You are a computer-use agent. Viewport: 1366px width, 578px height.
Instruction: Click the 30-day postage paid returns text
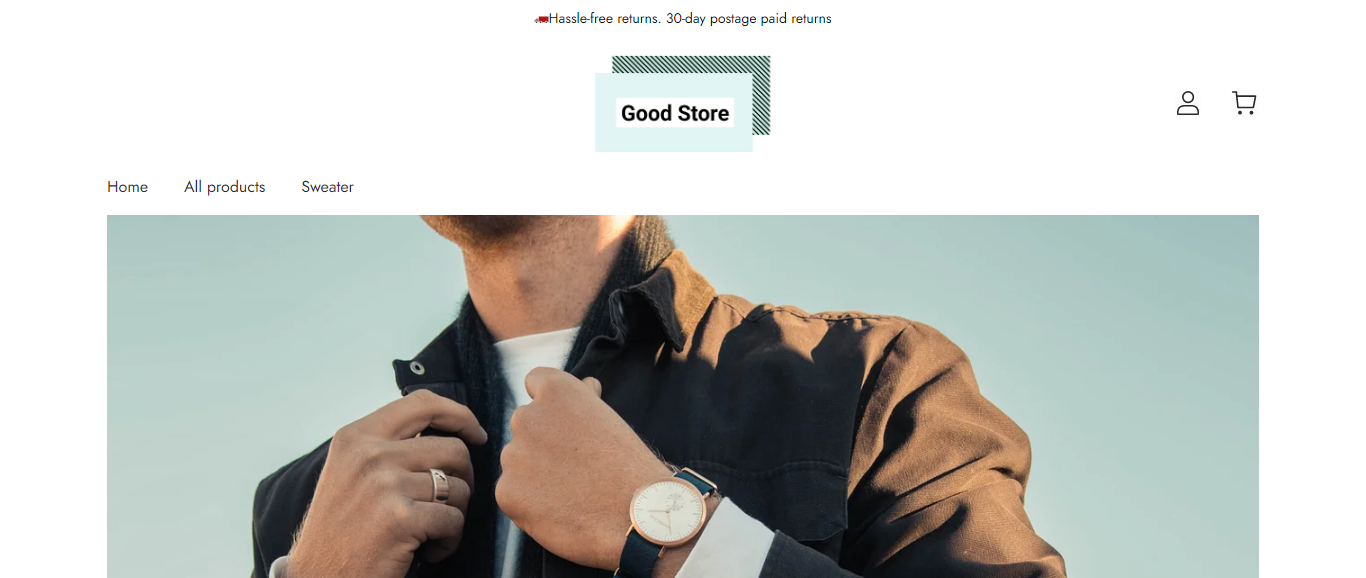pos(749,19)
